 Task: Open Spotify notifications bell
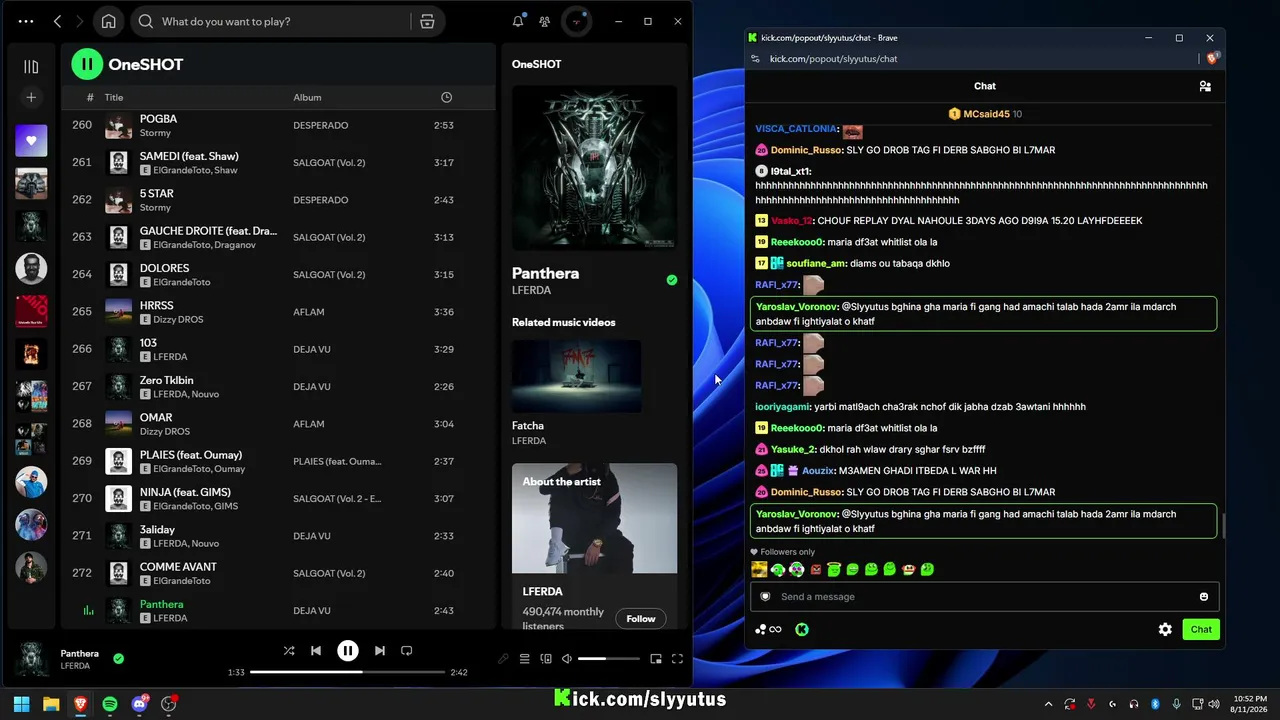click(518, 21)
